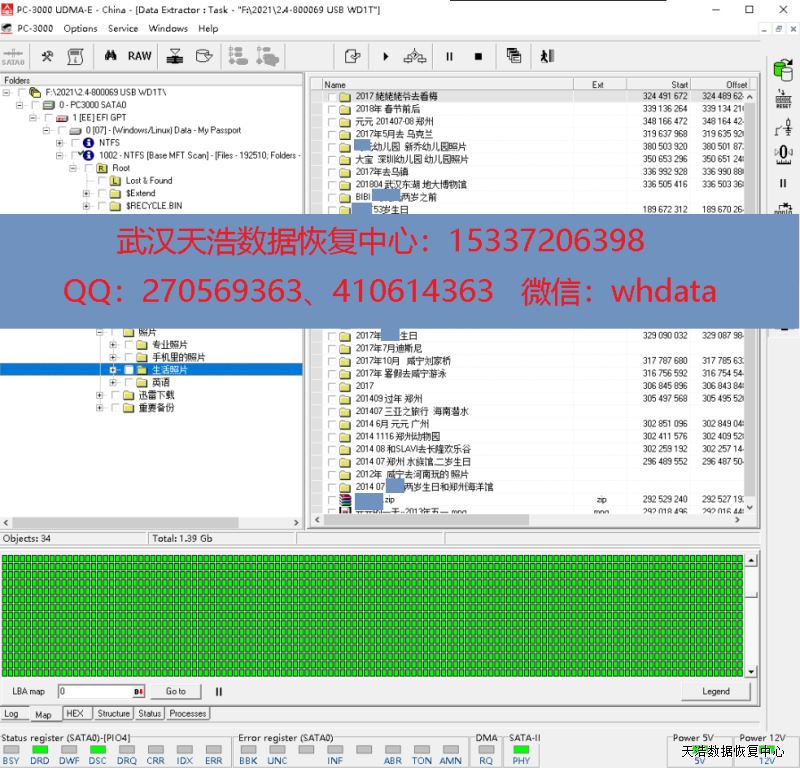
Task: Open the Legend button
Action: [x=715, y=691]
